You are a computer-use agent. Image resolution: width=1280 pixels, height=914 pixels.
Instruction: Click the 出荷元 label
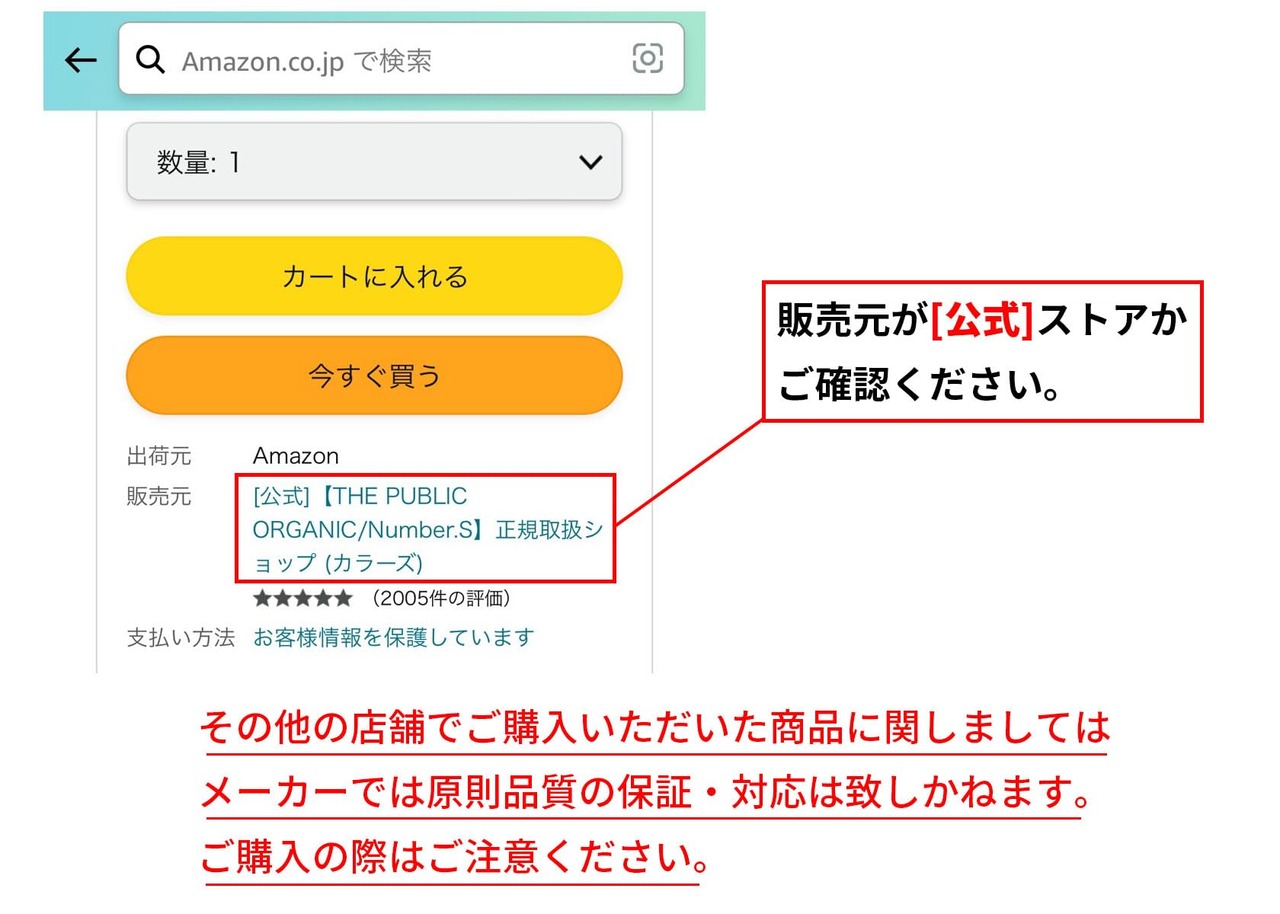(158, 456)
